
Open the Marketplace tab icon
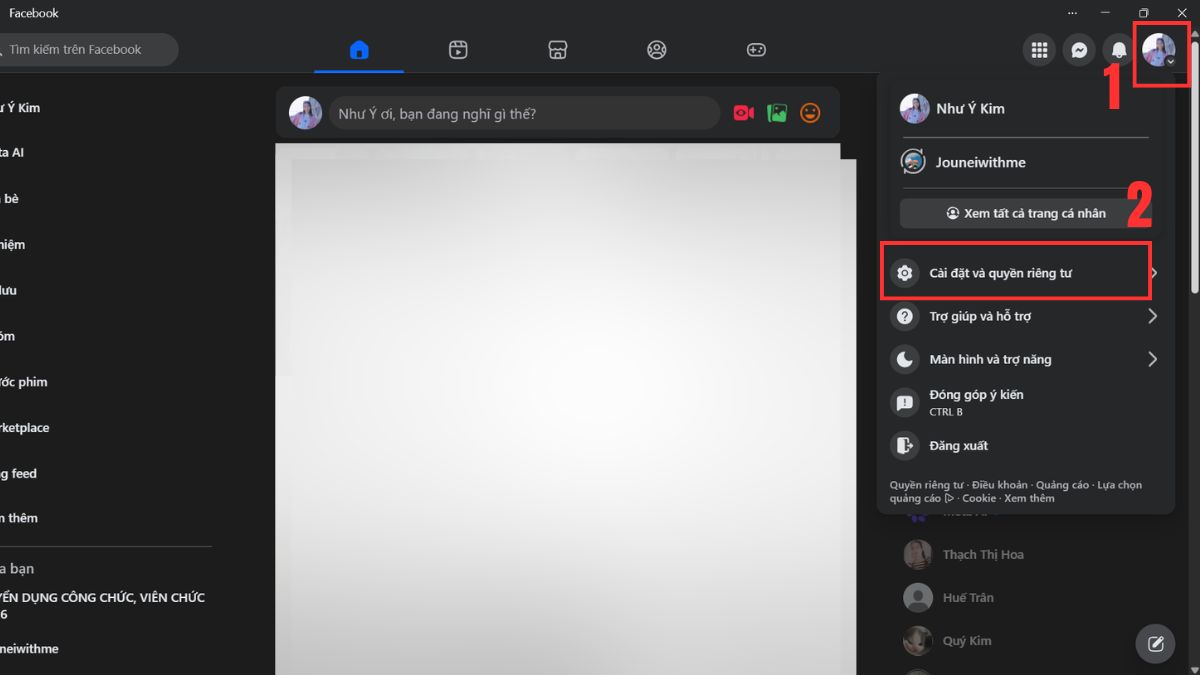point(558,50)
